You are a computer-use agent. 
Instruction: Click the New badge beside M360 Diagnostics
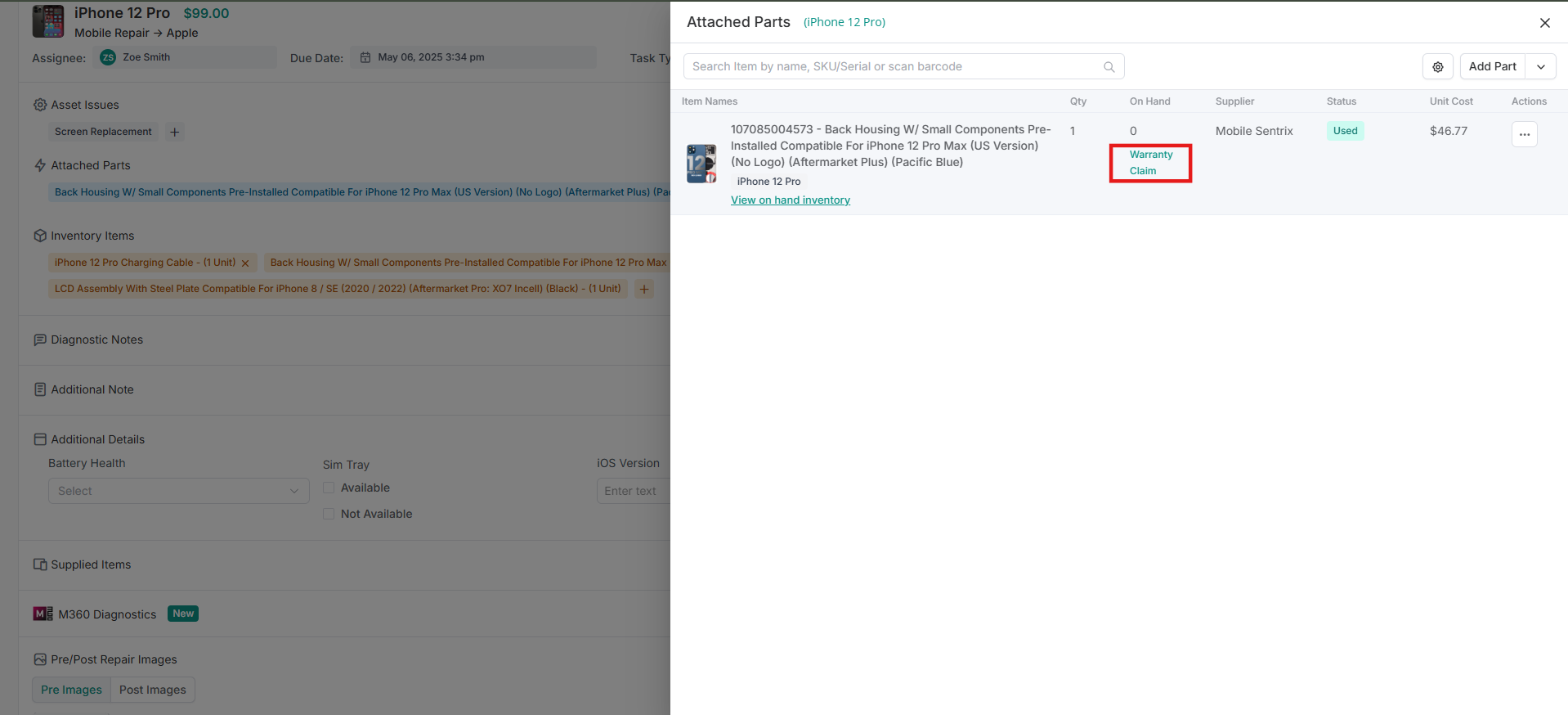183,614
